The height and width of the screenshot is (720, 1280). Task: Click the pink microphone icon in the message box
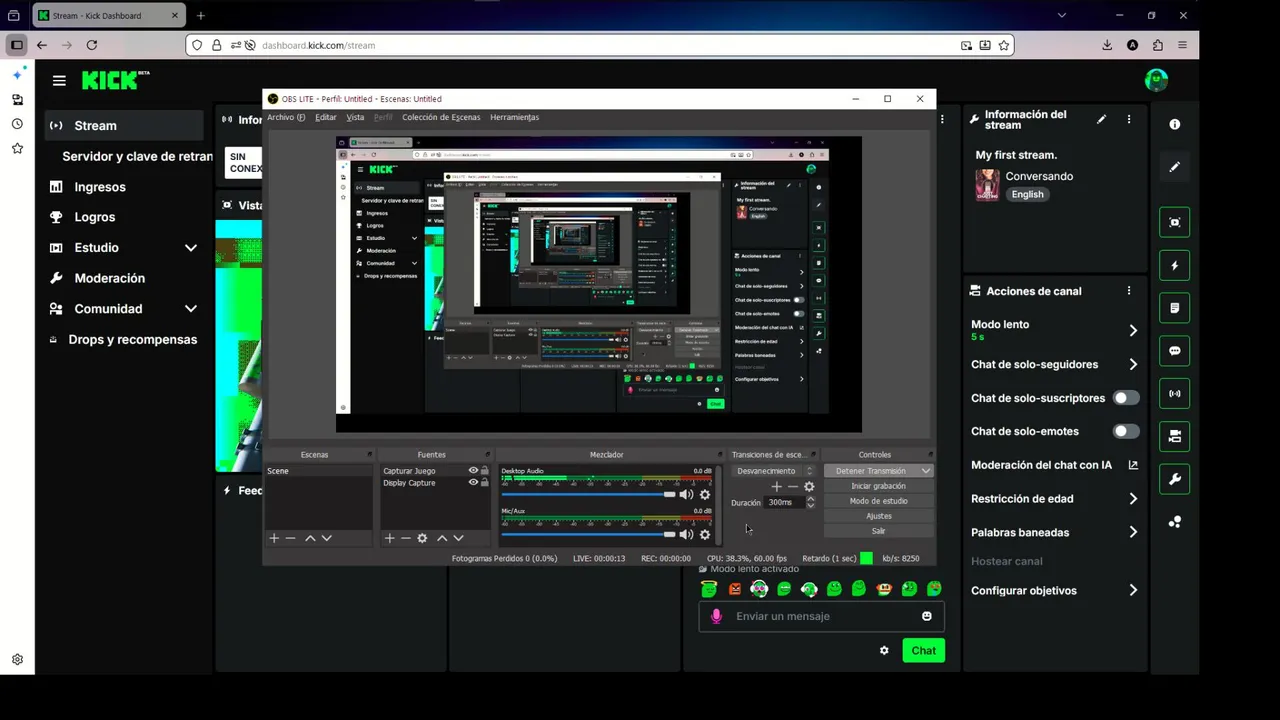[x=716, y=616]
